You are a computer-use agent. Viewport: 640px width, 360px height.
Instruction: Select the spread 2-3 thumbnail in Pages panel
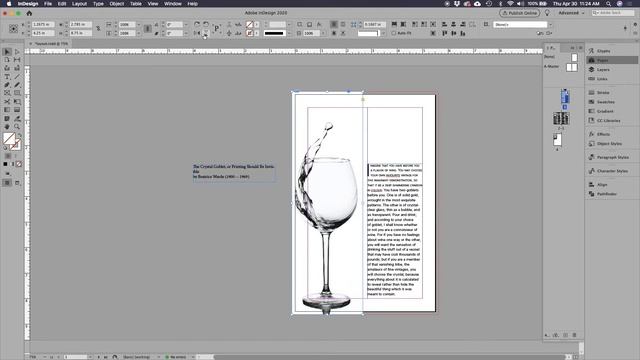pos(561,118)
